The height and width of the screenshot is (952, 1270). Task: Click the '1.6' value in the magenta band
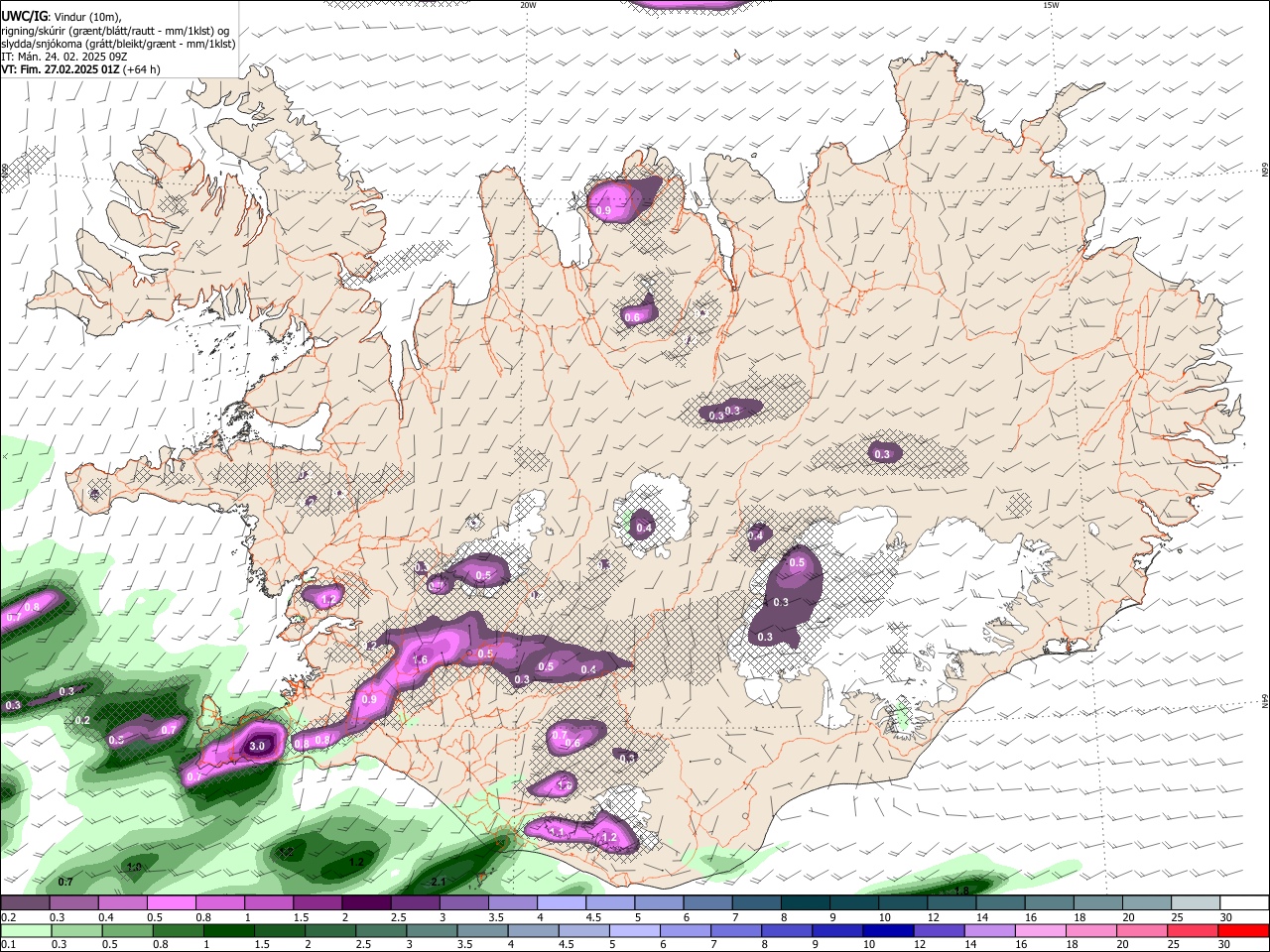tap(420, 659)
